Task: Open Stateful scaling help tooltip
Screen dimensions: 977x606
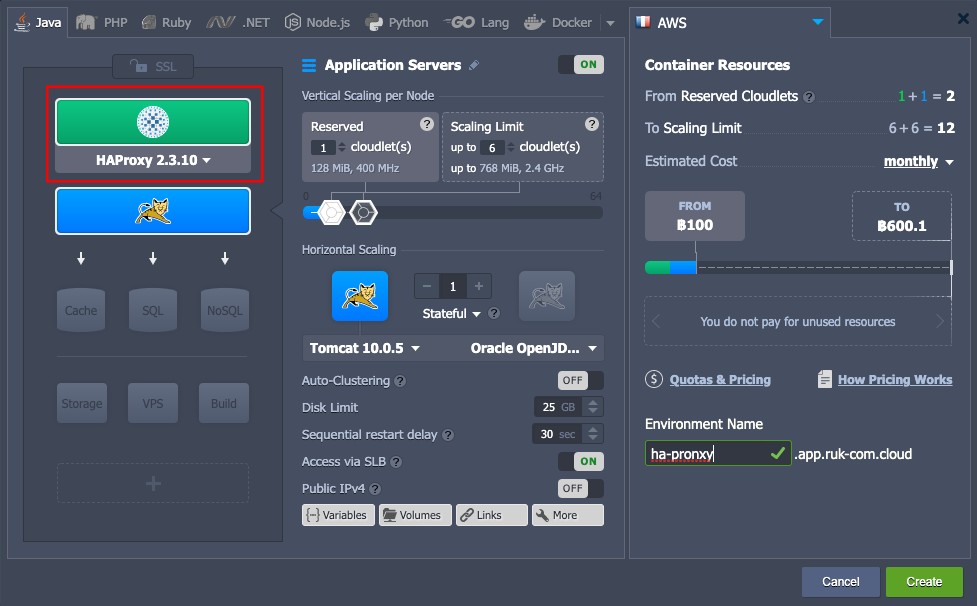Action: (x=494, y=313)
